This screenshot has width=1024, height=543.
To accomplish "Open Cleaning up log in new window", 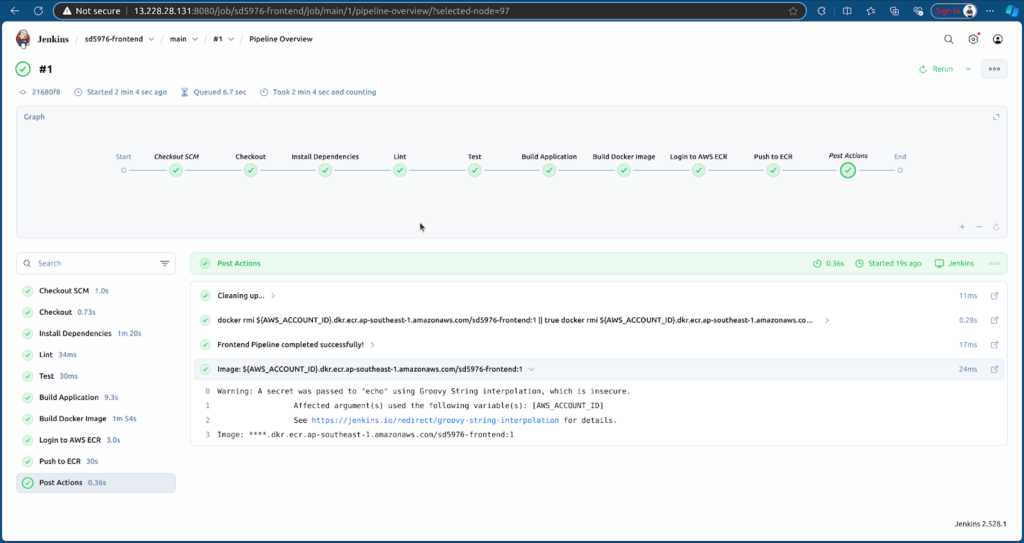I will point(994,296).
